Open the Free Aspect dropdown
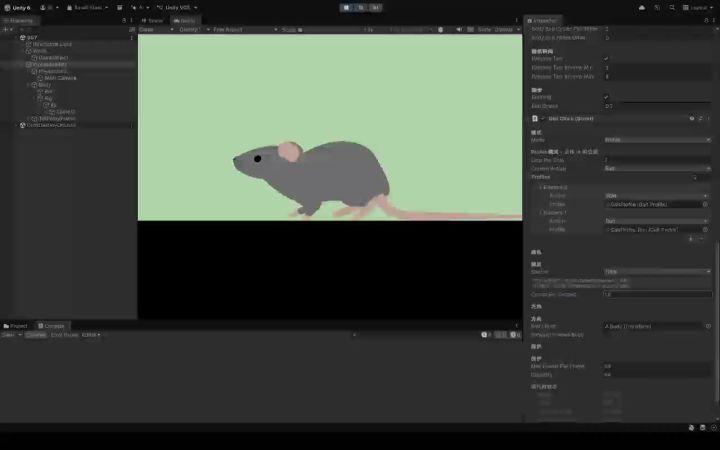 (x=245, y=29)
